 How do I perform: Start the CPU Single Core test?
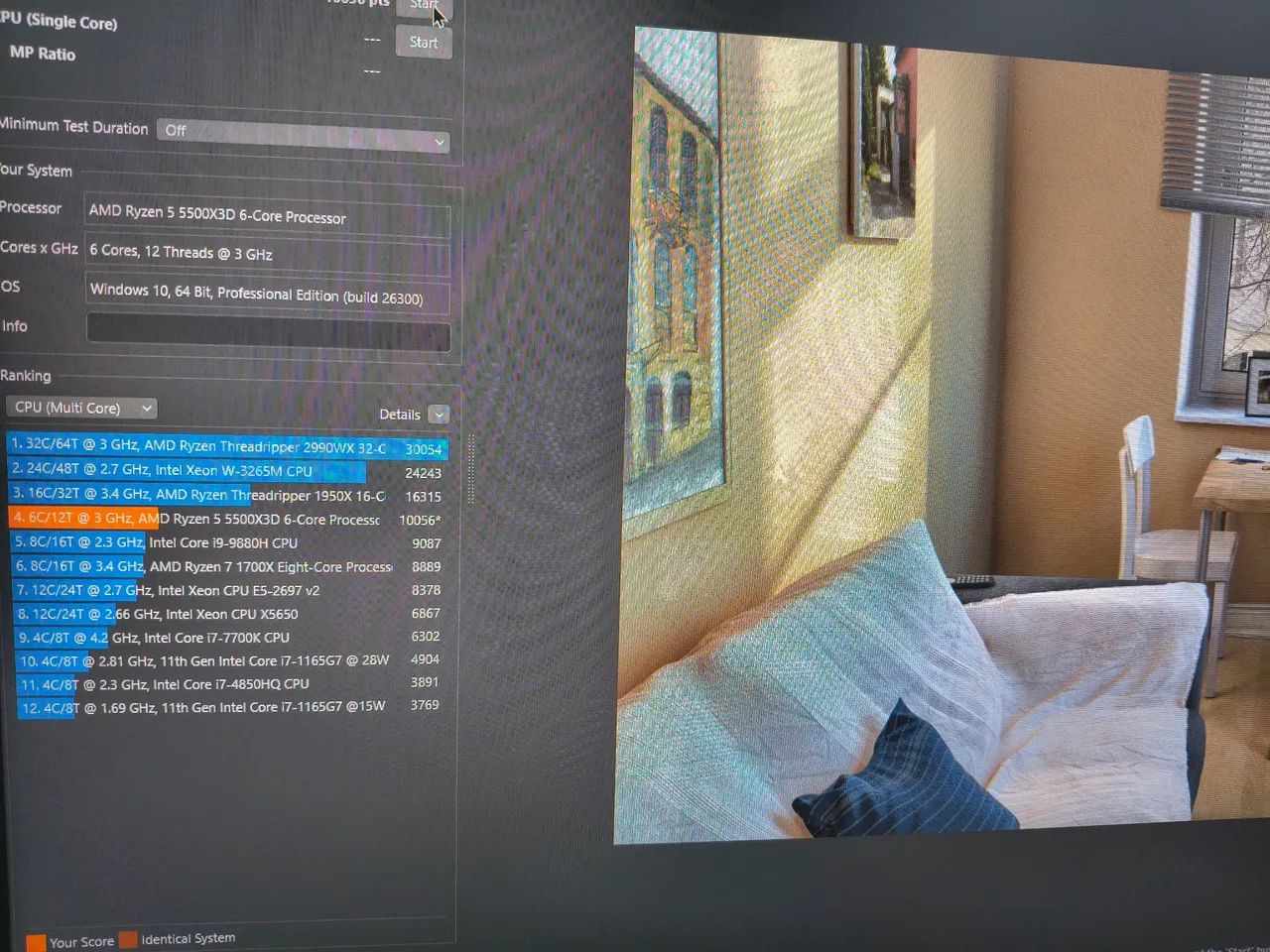[424, 43]
